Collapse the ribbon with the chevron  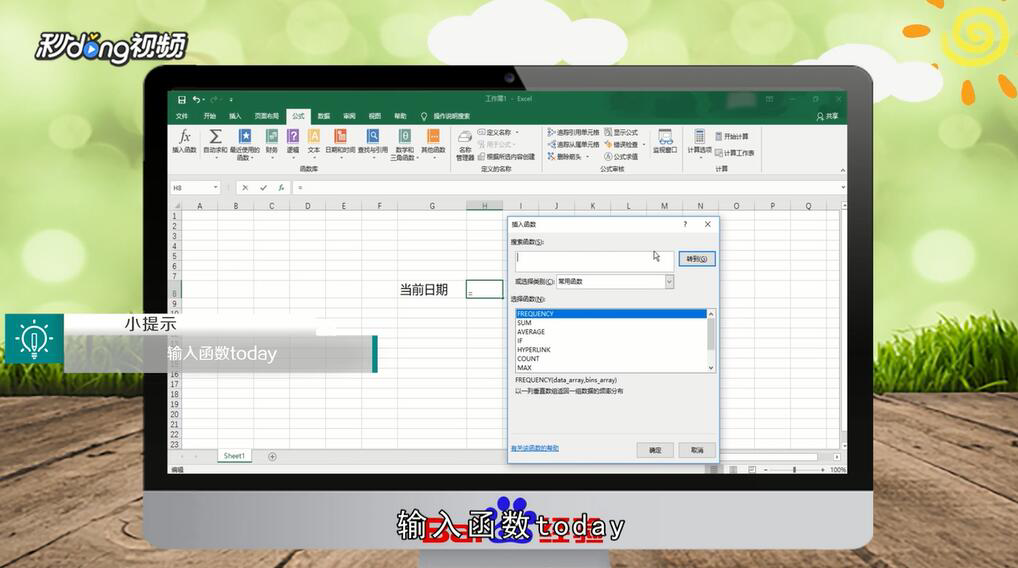pos(842,170)
